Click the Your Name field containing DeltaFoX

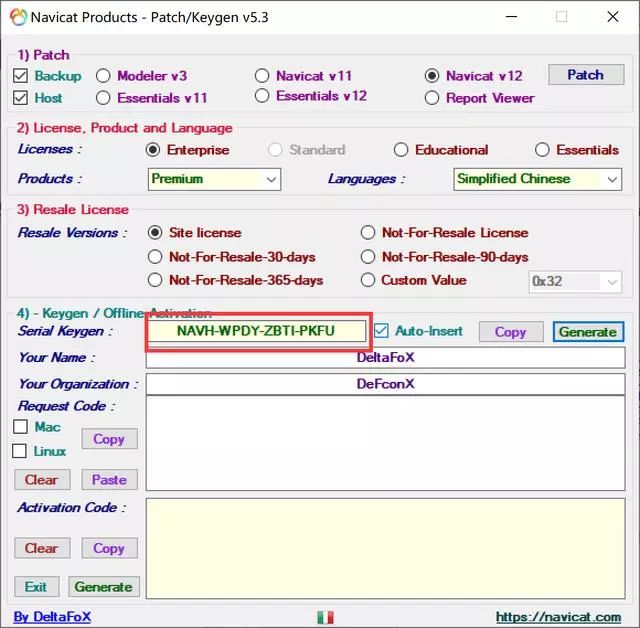click(x=385, y=358)
